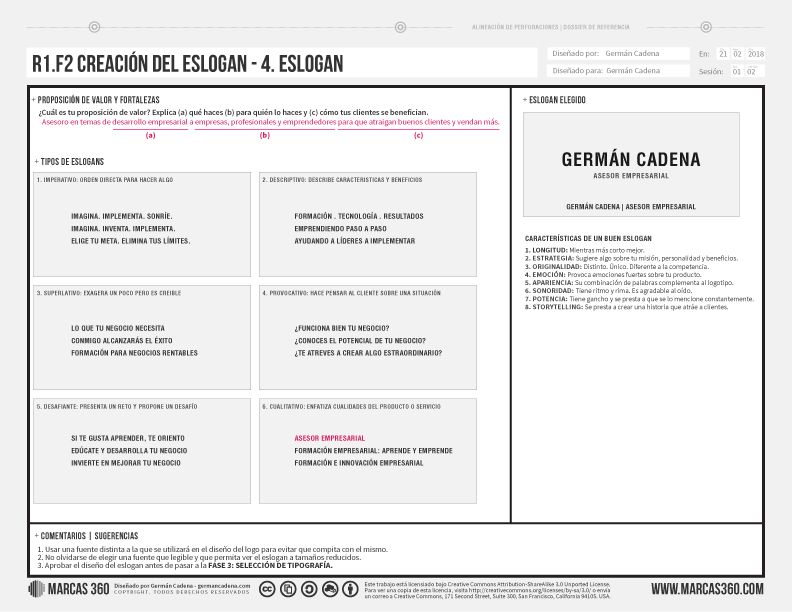Click the 'Sesión' box showing 01
This screenshot has width=792, height=612.
point(736,71)
